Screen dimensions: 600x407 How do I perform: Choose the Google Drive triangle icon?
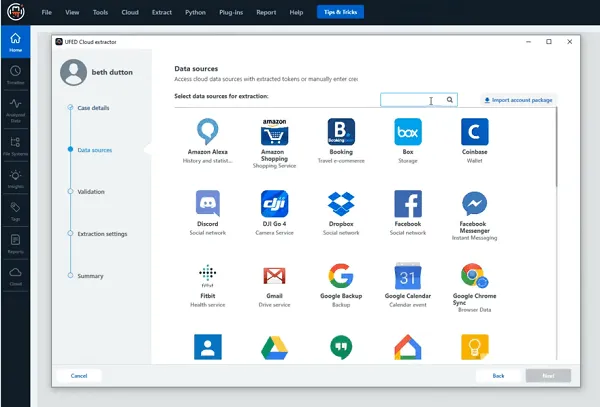pos(274,347)
